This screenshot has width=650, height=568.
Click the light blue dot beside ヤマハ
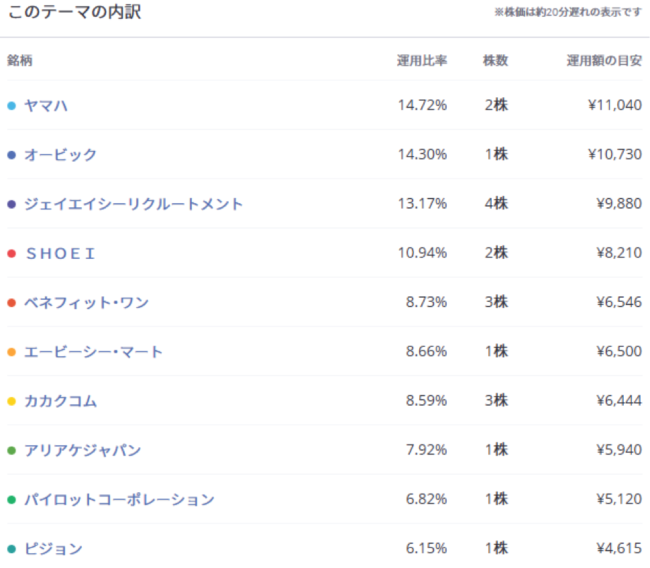pyautogui.click(x=11, y=105)
